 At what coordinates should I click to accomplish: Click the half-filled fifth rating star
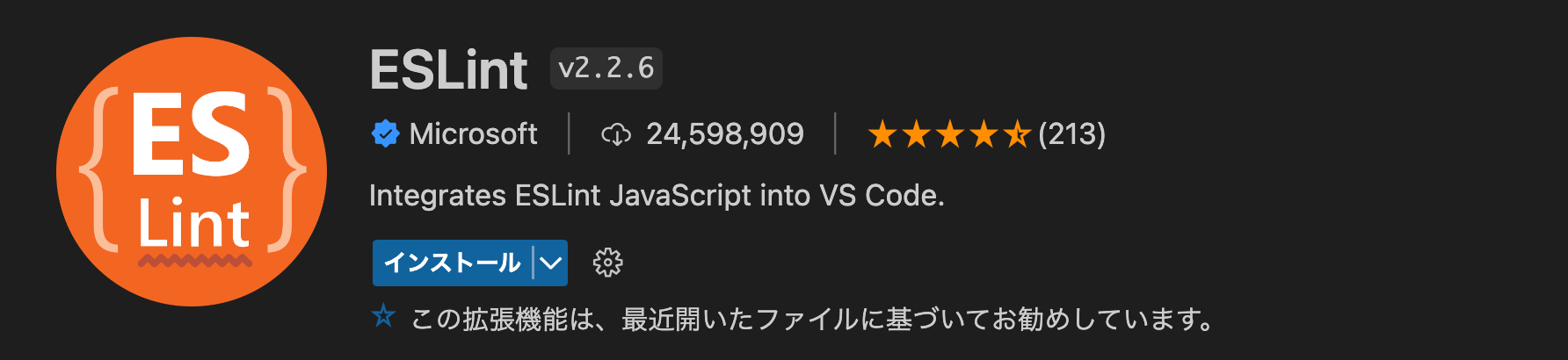[1016, 134]
